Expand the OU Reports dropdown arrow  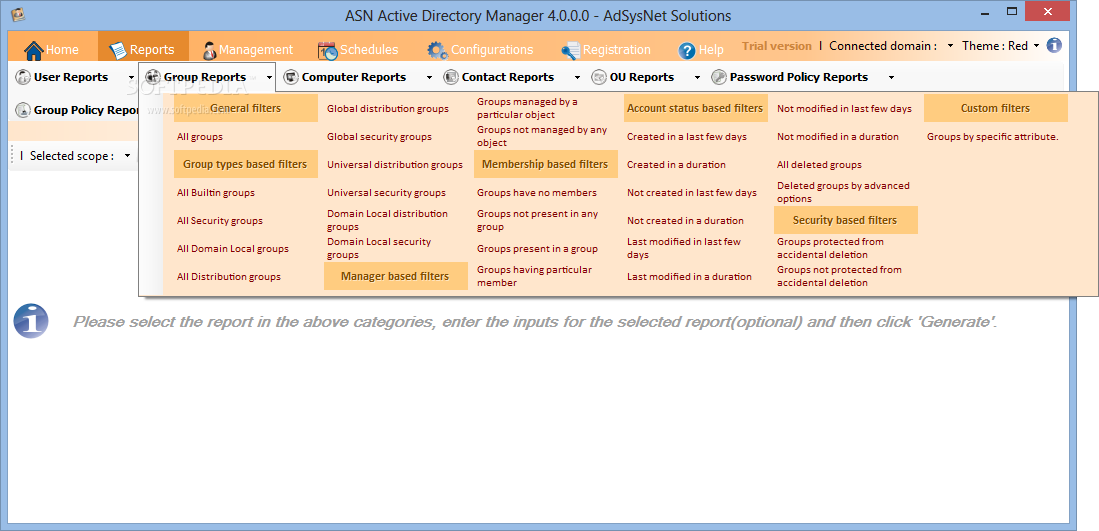697,78
